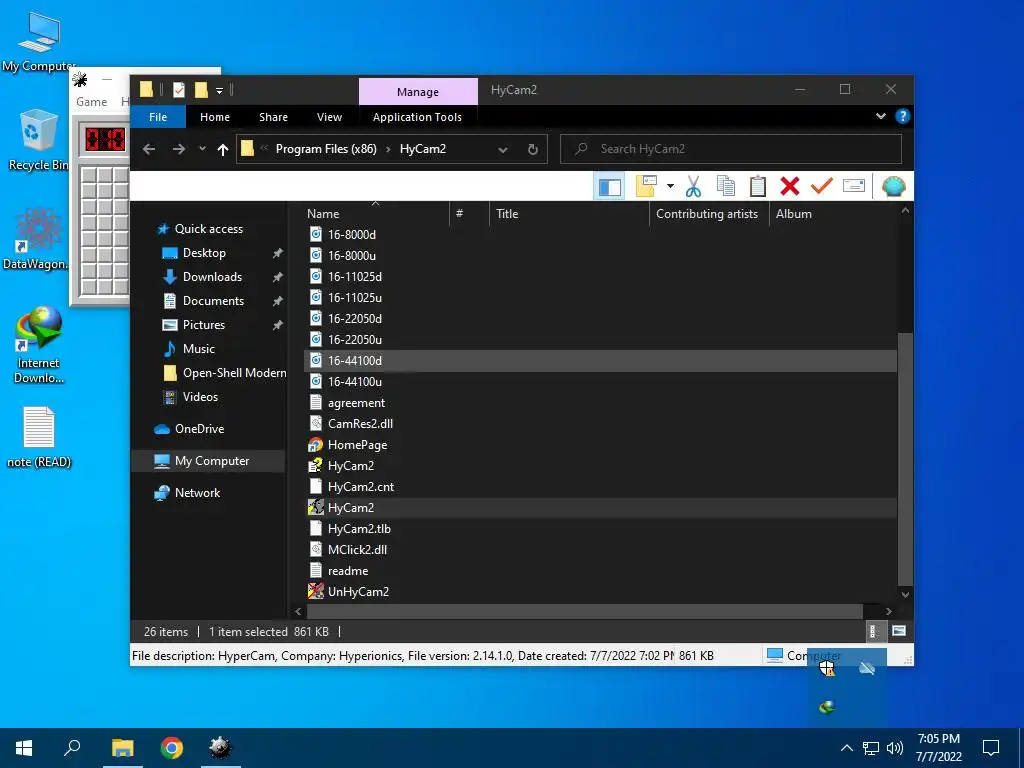Open the address bar history dropdown

tap(503, 150)
